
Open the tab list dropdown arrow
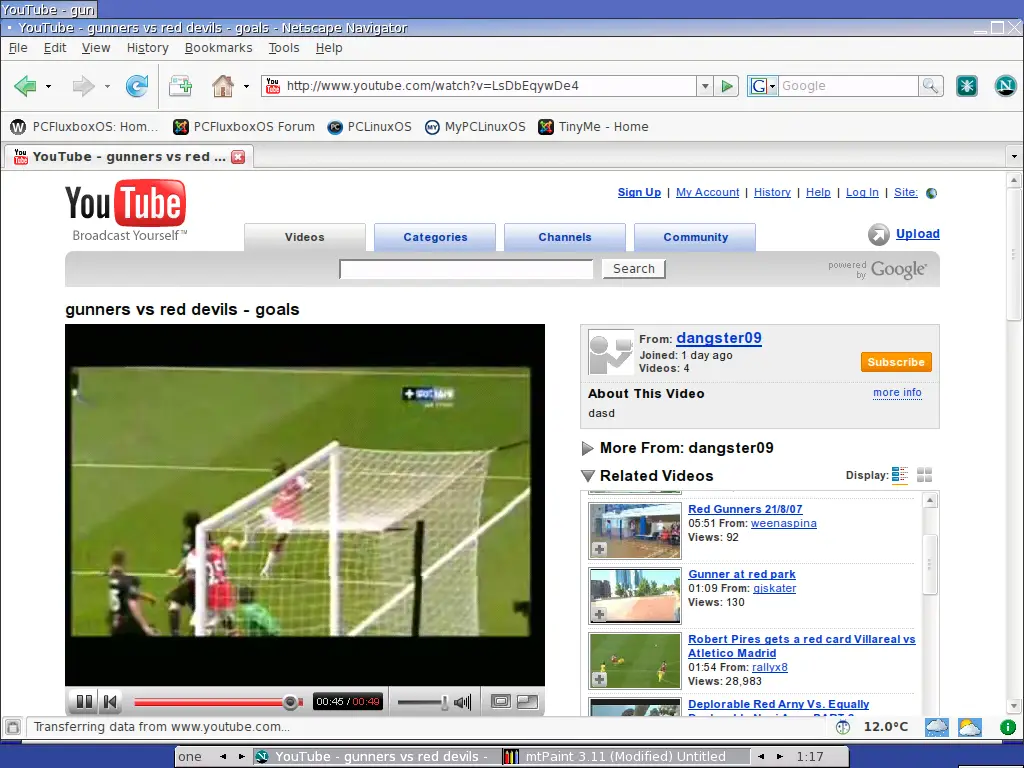click(x=1014, y=157)
